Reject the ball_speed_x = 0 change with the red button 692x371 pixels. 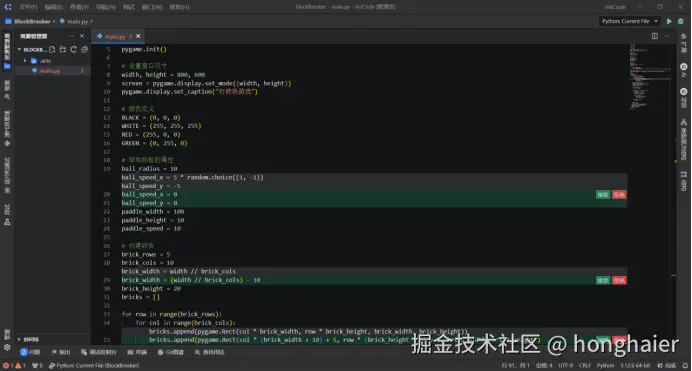(x=619, y=195)
